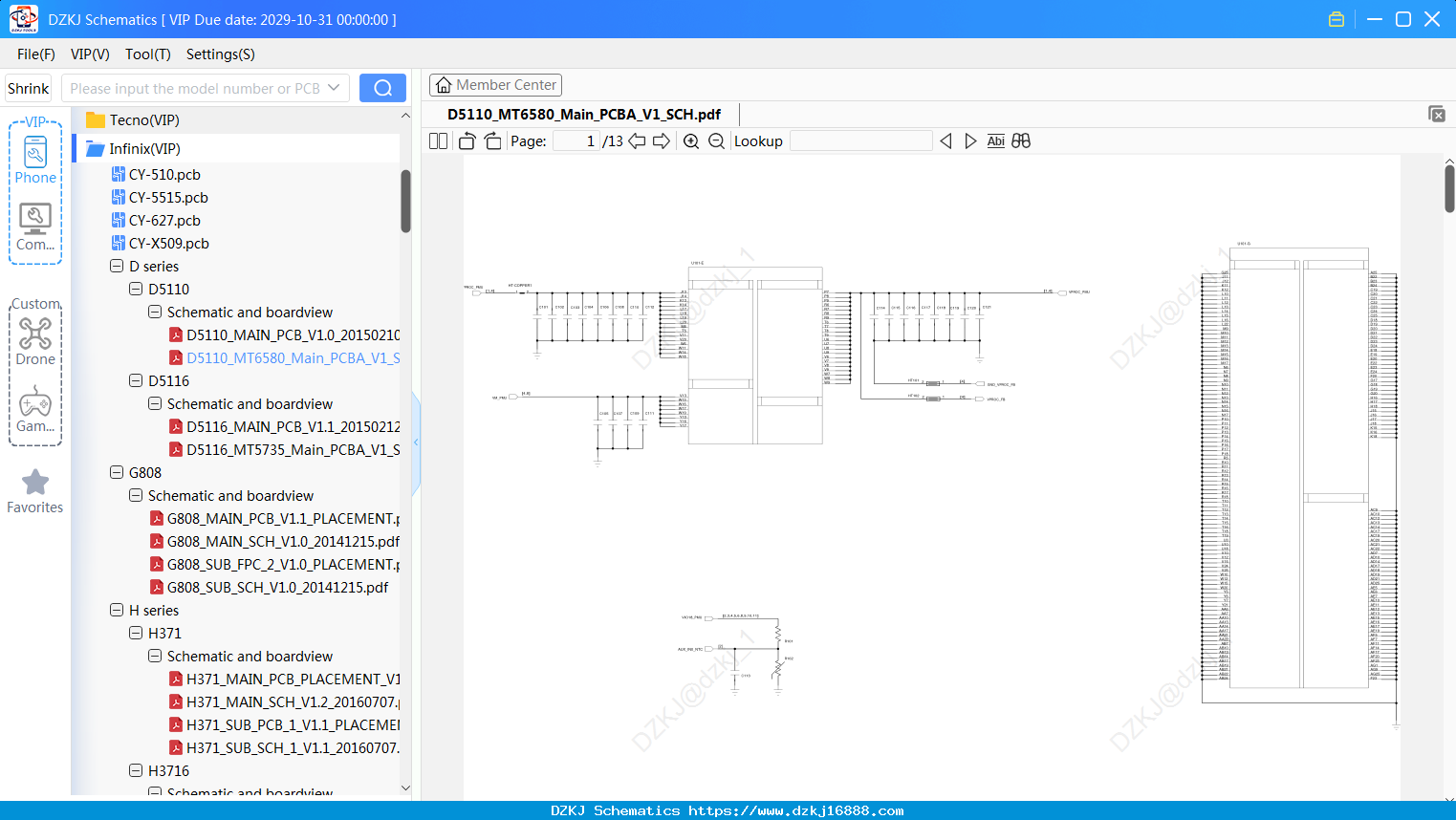Screen dimensions: 1456x820
Task: Select the Infinix(VIP) folder
Action: point(133,149)
